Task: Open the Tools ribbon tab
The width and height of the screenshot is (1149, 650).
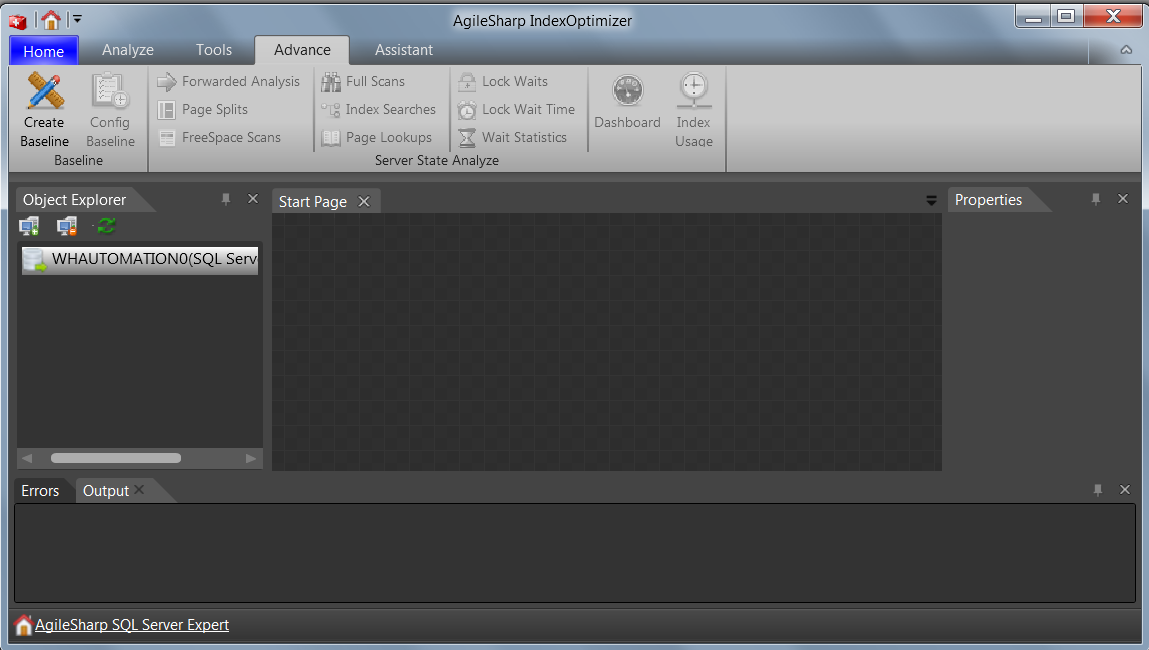Action: (x=214, y=50)
